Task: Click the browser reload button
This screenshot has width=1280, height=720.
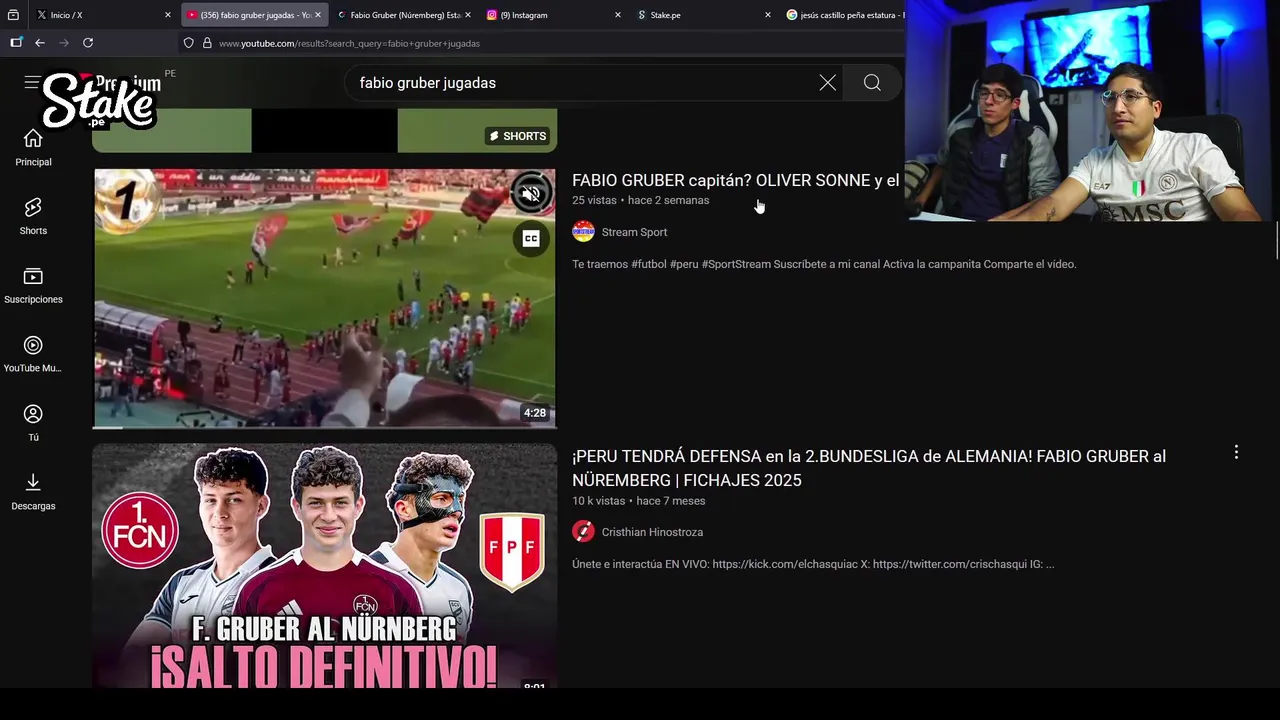Action: [x=88, y=43]
